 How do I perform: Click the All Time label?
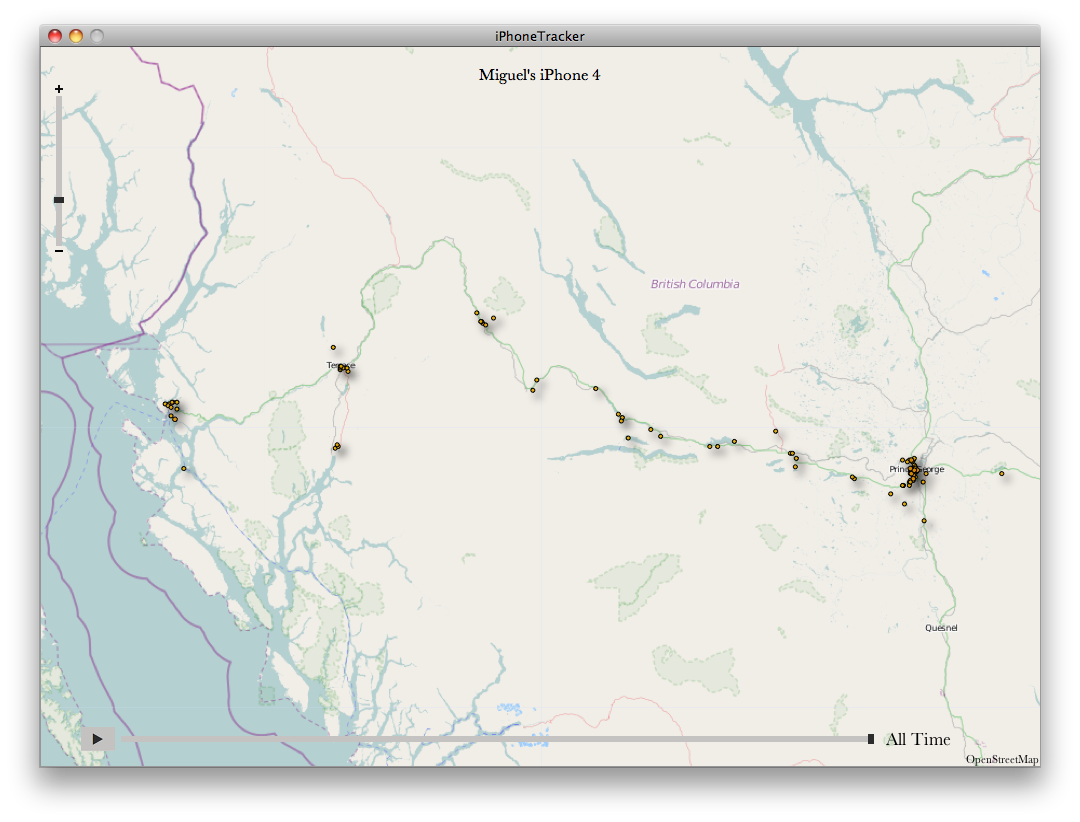click(x=917, y=739)
